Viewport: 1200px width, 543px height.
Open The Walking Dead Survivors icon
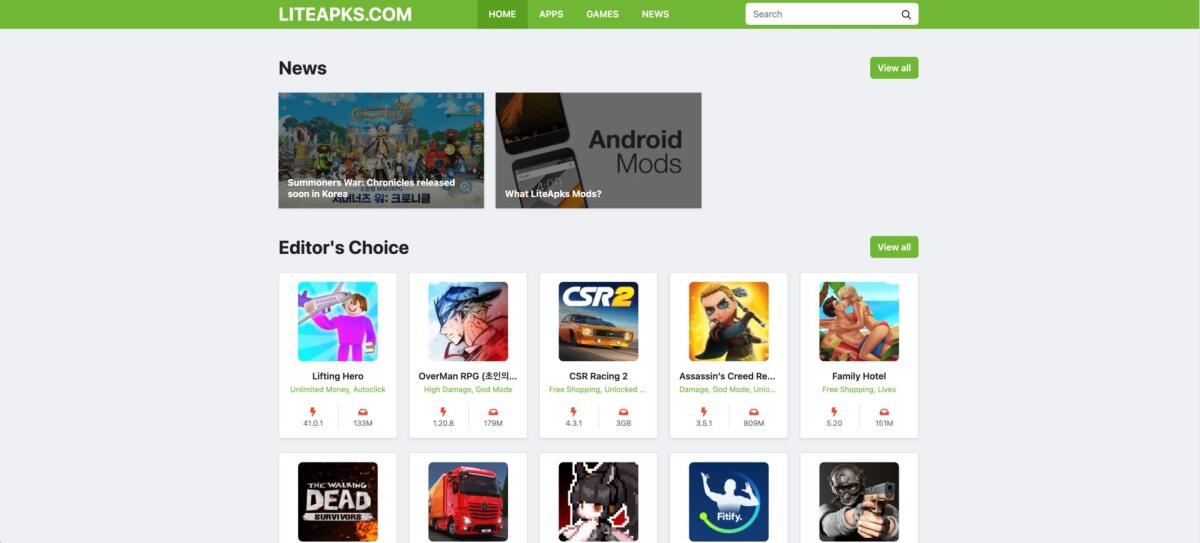click(338, 502)
